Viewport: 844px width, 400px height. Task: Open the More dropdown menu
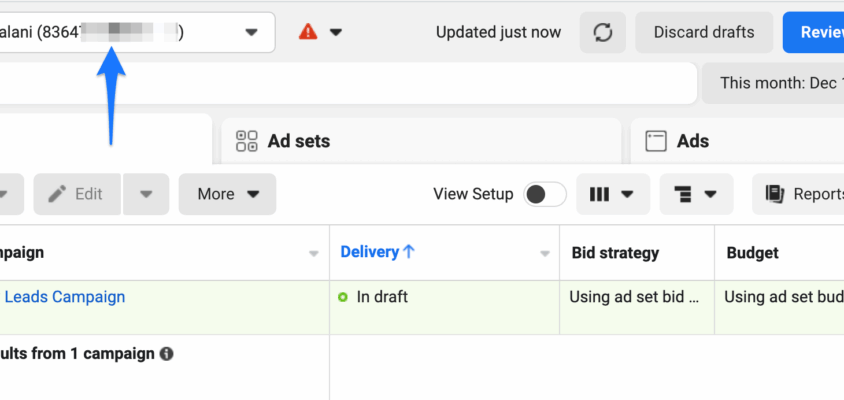[x=227, y=194]
